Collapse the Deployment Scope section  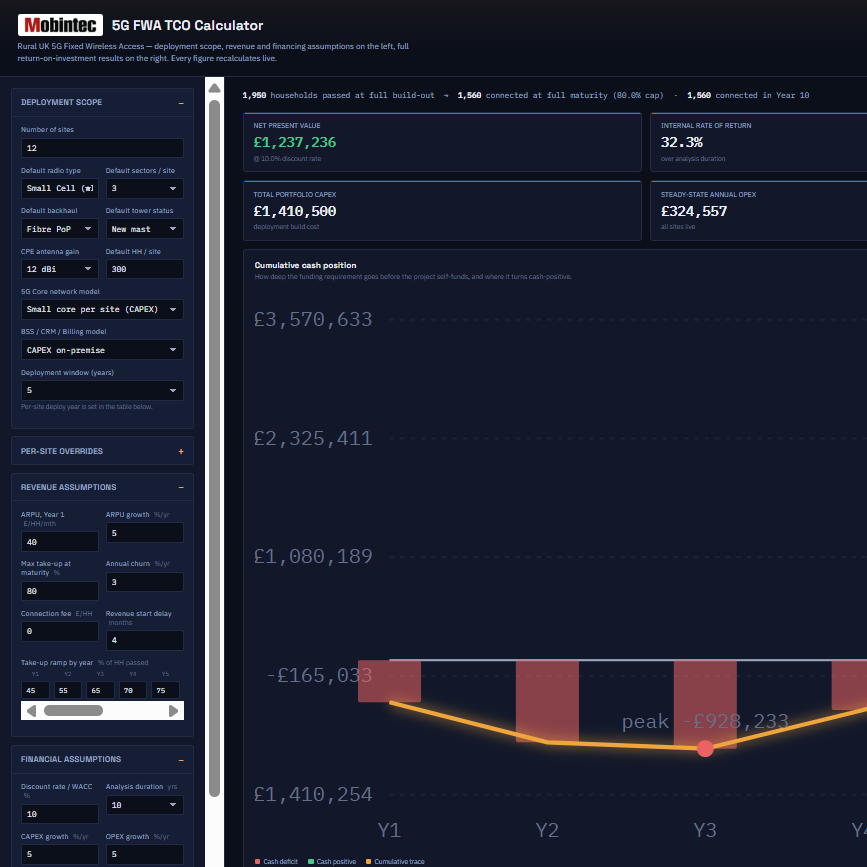181,103
